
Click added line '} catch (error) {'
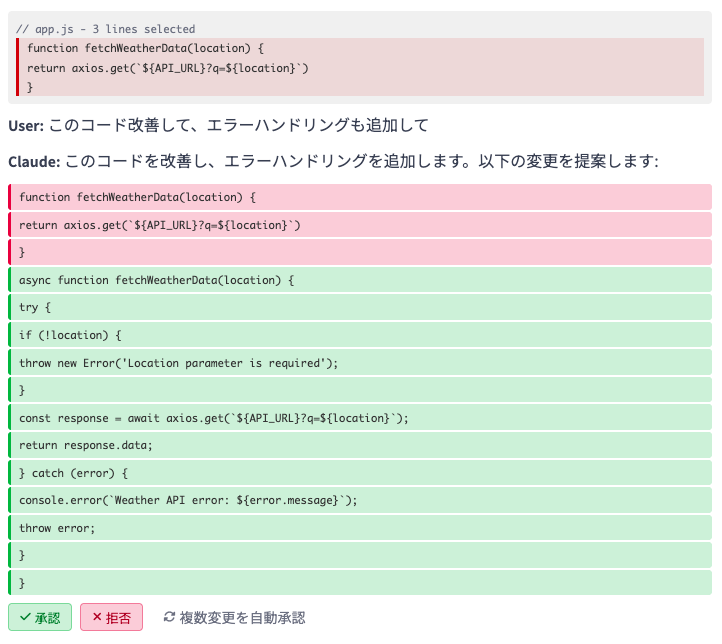(360, 473)
